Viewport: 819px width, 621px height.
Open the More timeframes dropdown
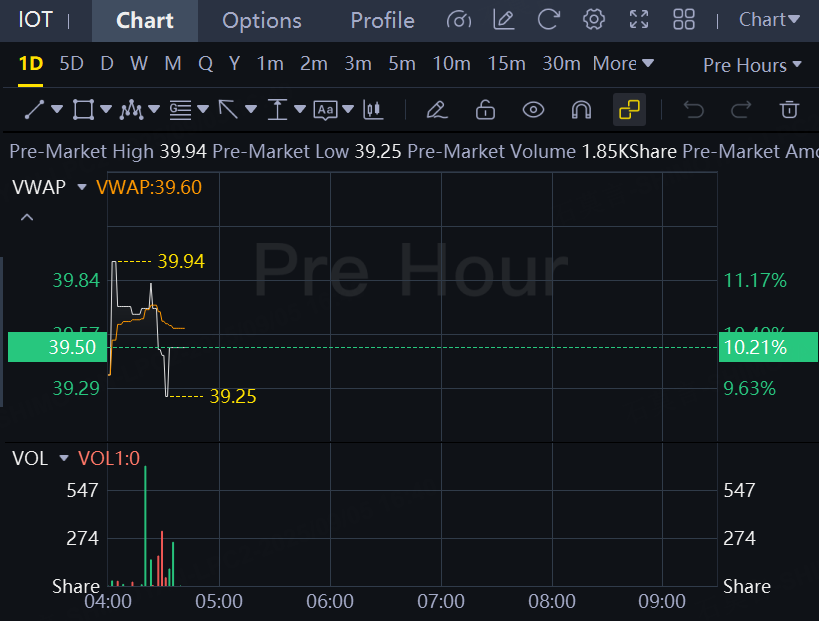coord(623,64)
